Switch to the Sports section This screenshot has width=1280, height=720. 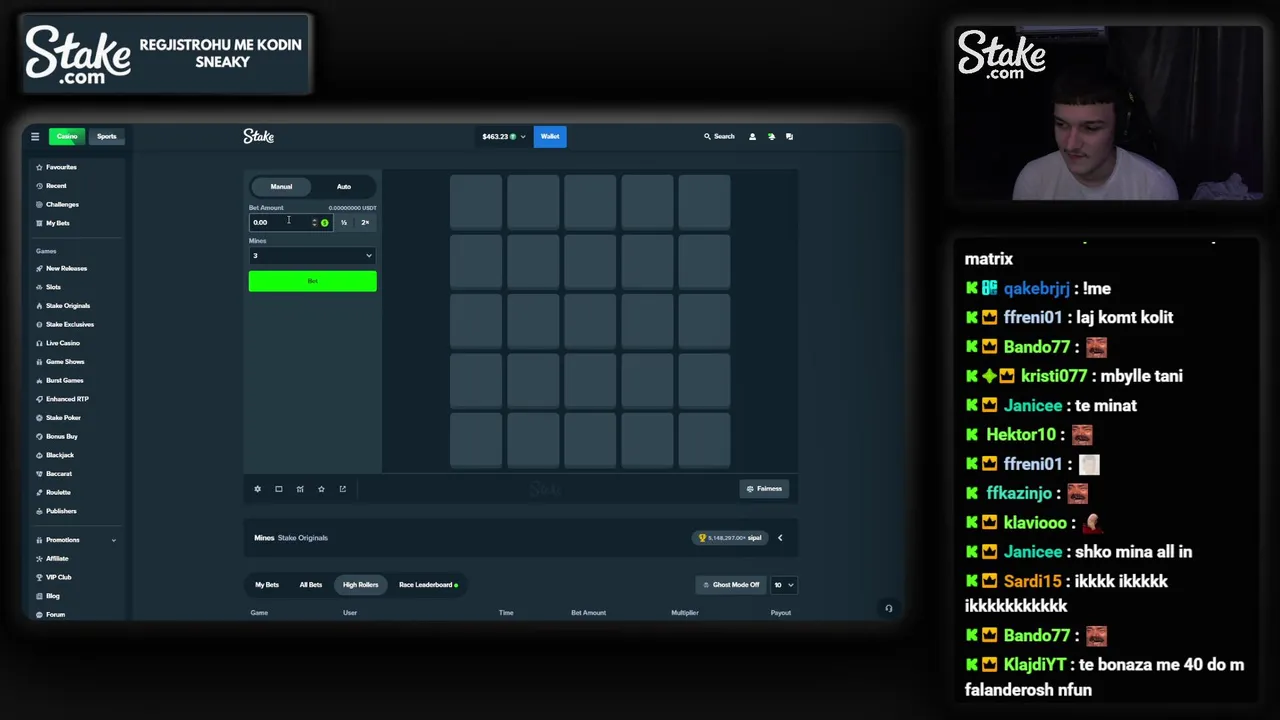tap(106, 136)
